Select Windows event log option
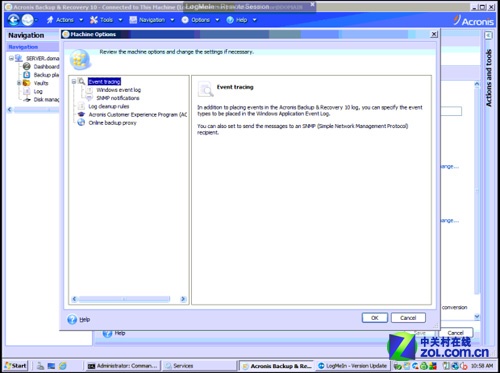 (119, 90)
